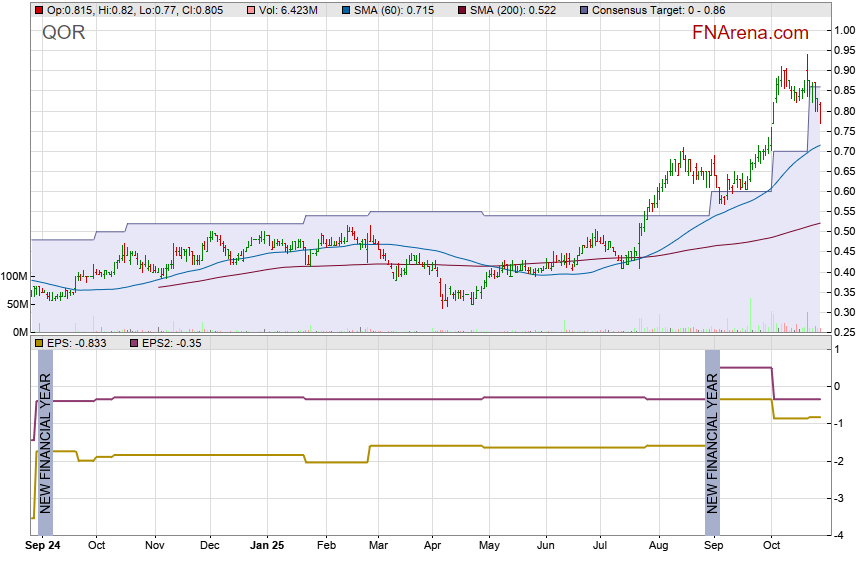The width and height of the screenshot is (859, 566).
Task: Click the SMA (60): 0.715 legend text
Action: [x=391, y=10]
